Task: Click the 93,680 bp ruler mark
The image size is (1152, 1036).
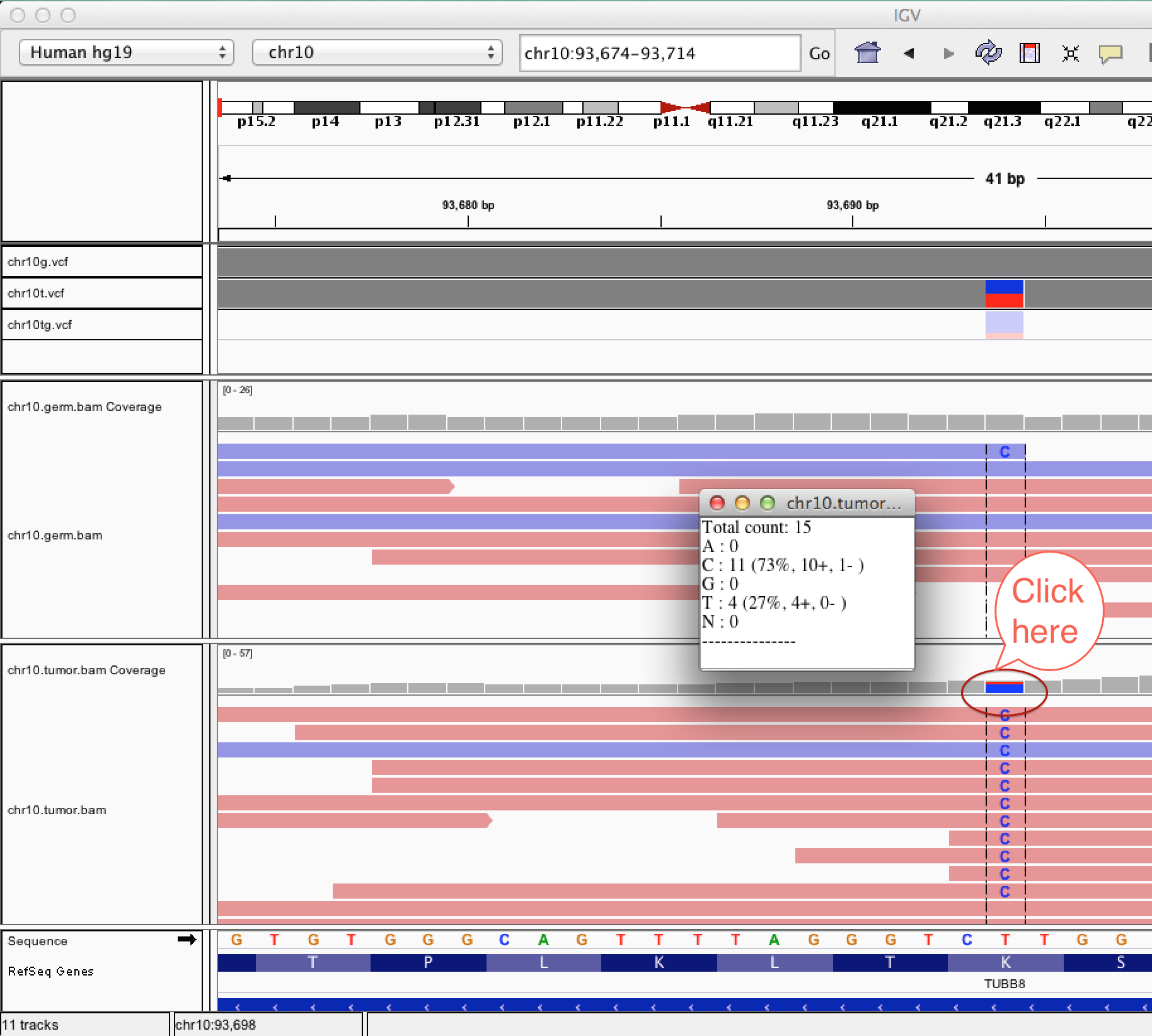Action: tap(468, 205)
